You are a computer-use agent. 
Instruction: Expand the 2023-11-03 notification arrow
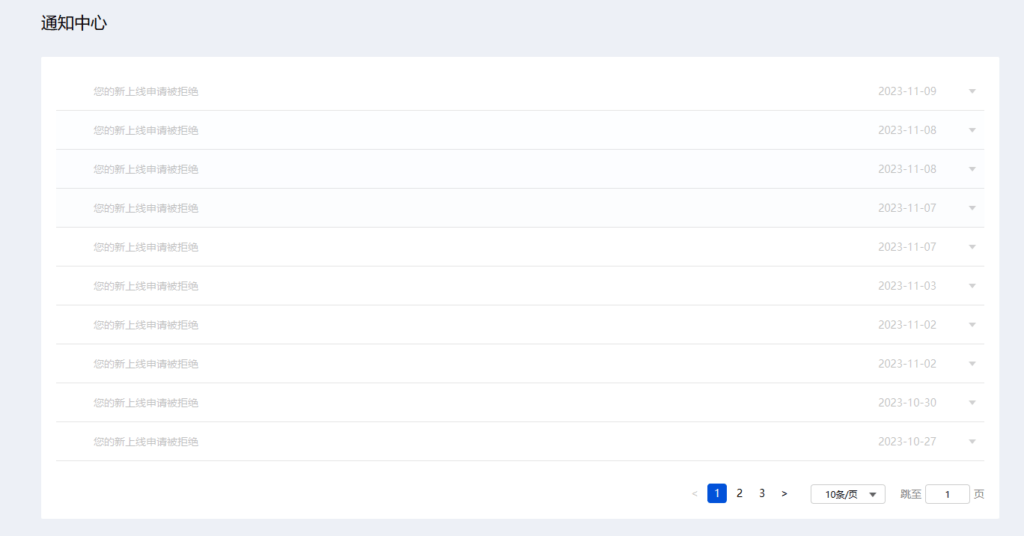pos(972,286)
